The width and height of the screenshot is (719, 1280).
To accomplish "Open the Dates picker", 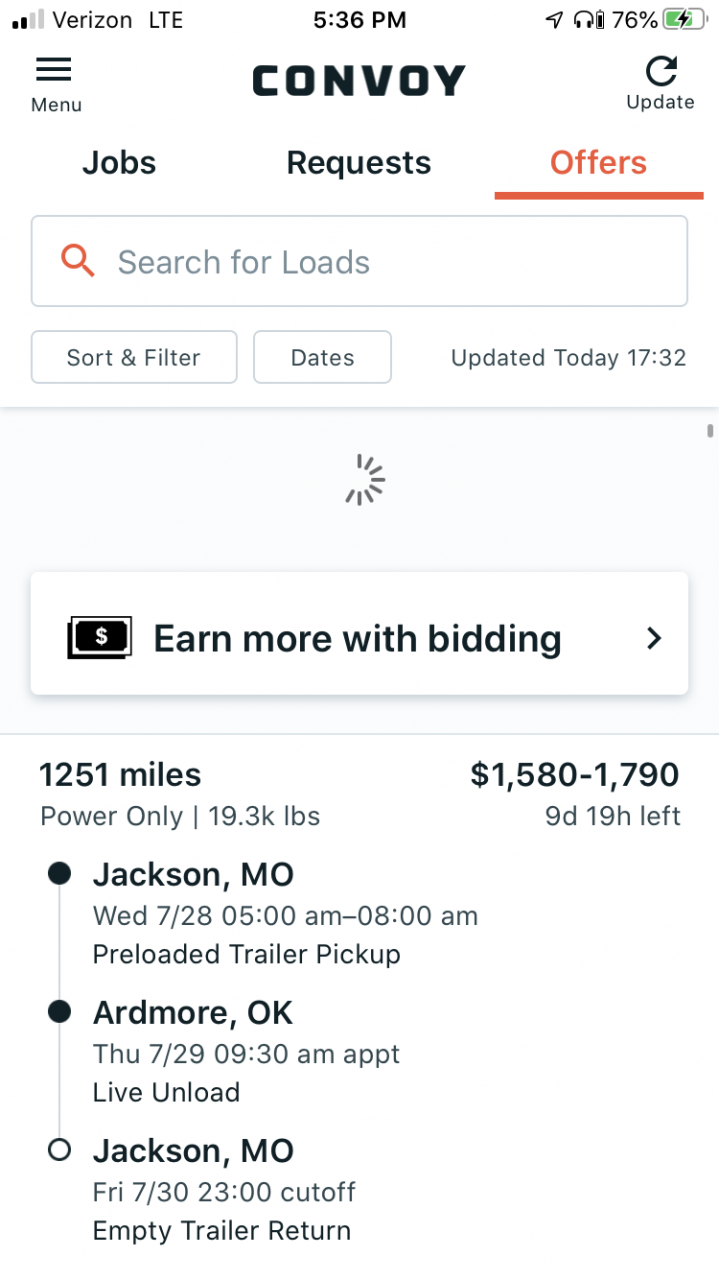I will pyautogui.click(x=322, y=357).
